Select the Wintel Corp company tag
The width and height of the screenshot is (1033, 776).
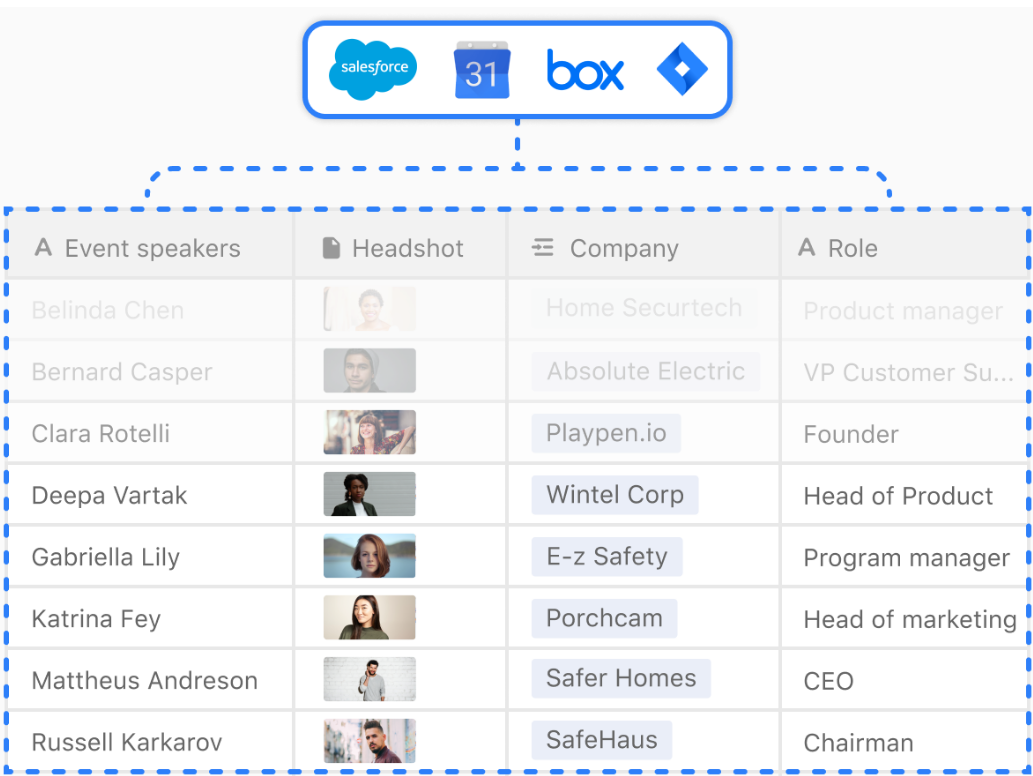coord(614,495)
